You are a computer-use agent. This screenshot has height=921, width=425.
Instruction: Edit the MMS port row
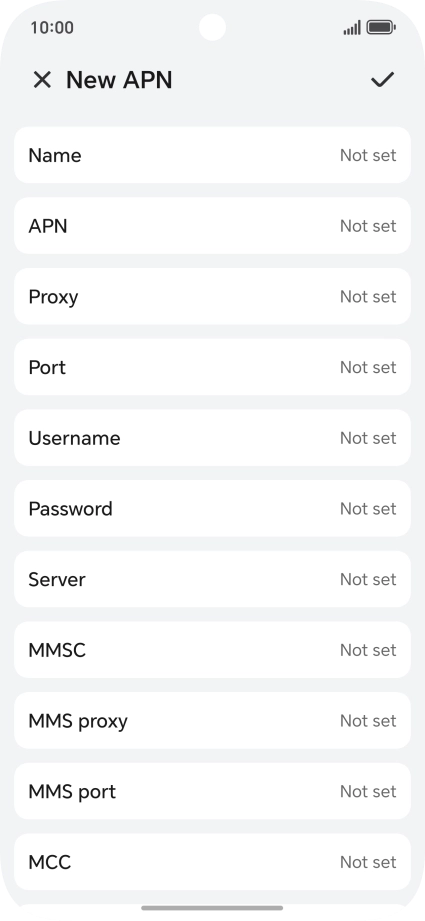(212, 791)
